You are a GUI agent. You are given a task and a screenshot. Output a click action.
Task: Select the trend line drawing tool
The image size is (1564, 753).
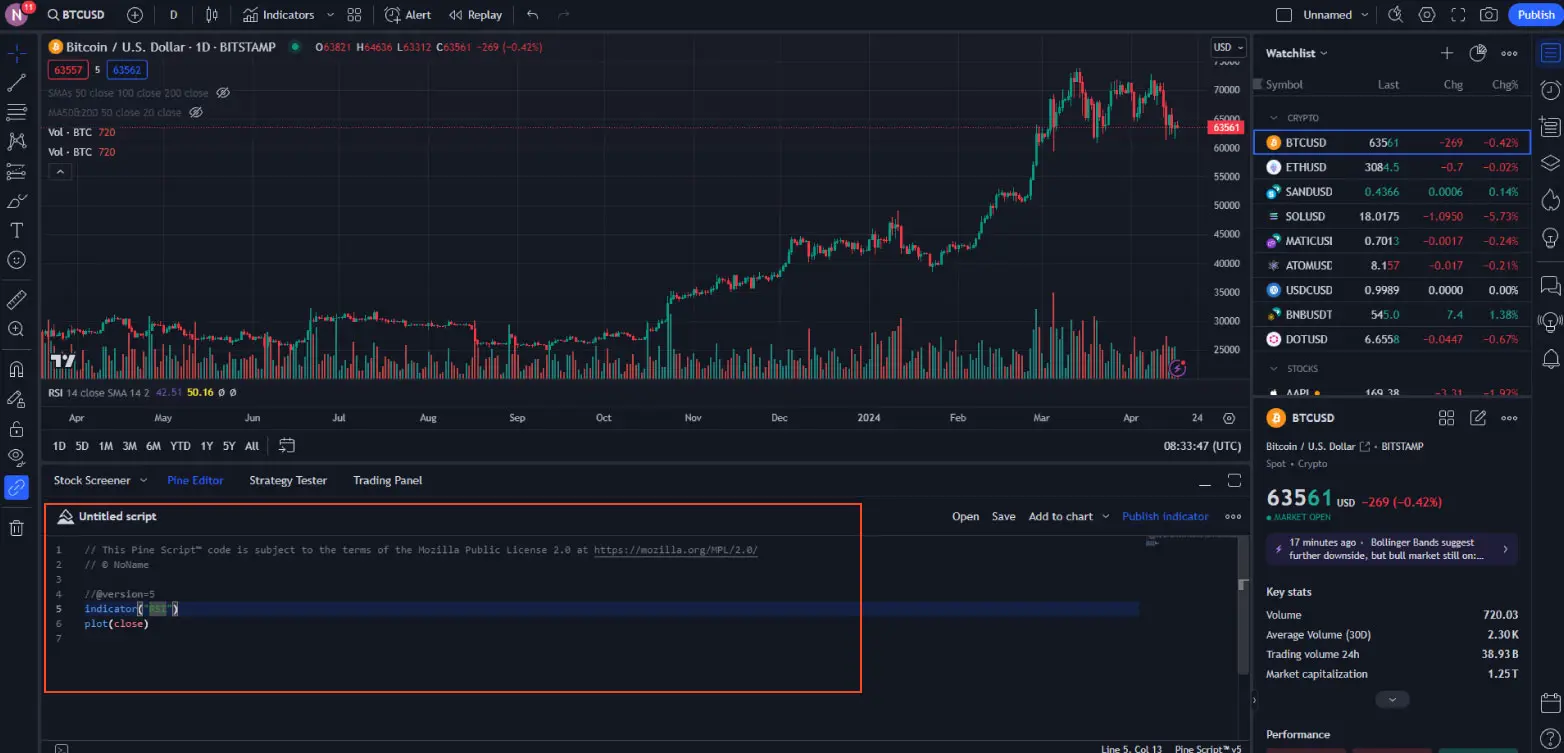click(17, 82)
